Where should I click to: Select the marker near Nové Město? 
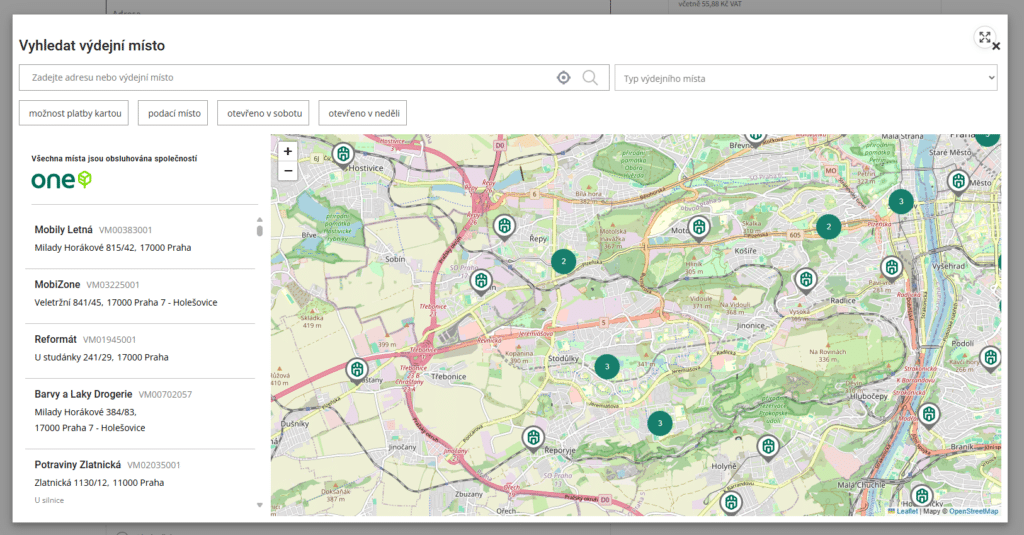[x=958, y=181]
